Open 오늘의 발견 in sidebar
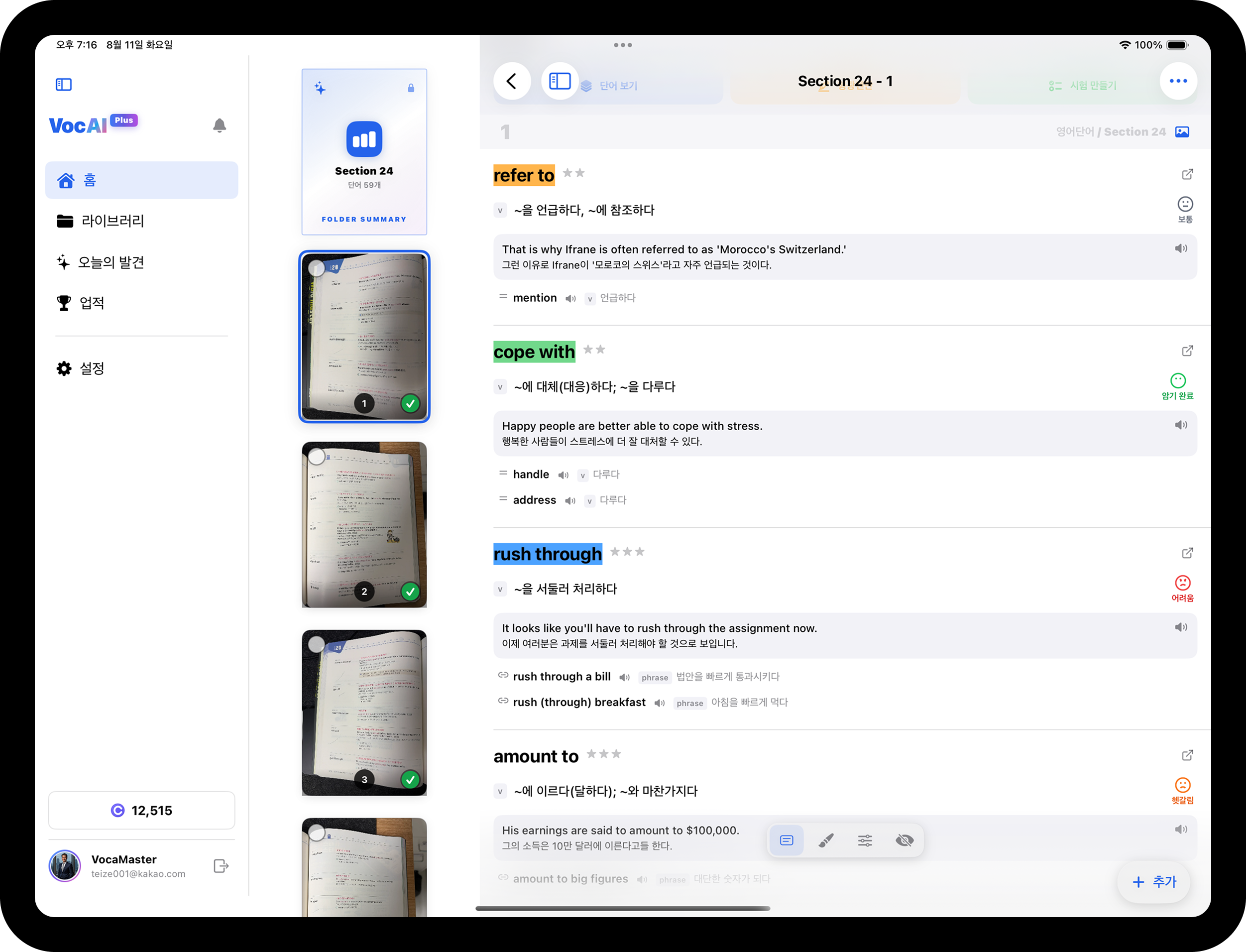 click(141, 262)
